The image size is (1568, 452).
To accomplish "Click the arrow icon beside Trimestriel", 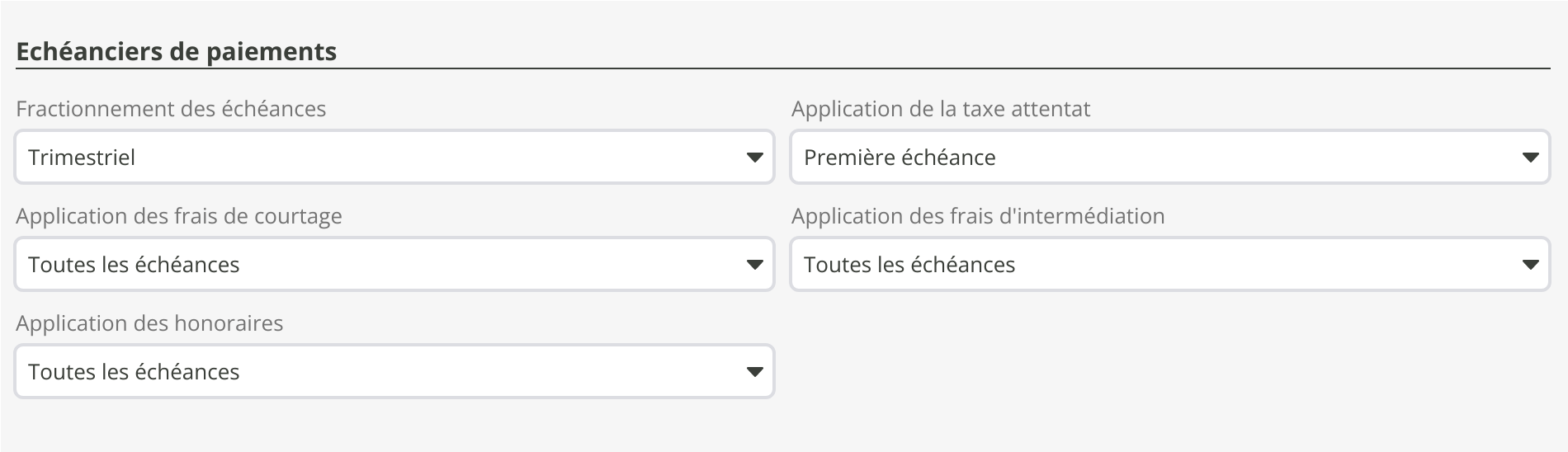I will (754, 158).
